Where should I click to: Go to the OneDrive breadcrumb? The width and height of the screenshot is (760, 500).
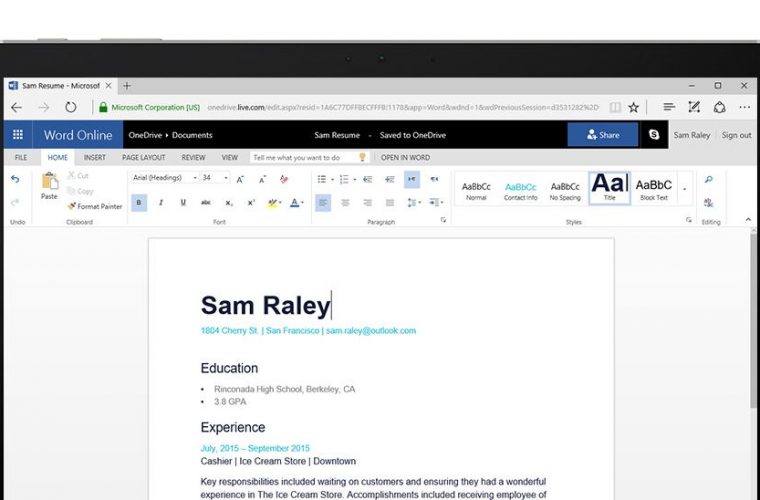pyautogui.click(x=145, y=135)
